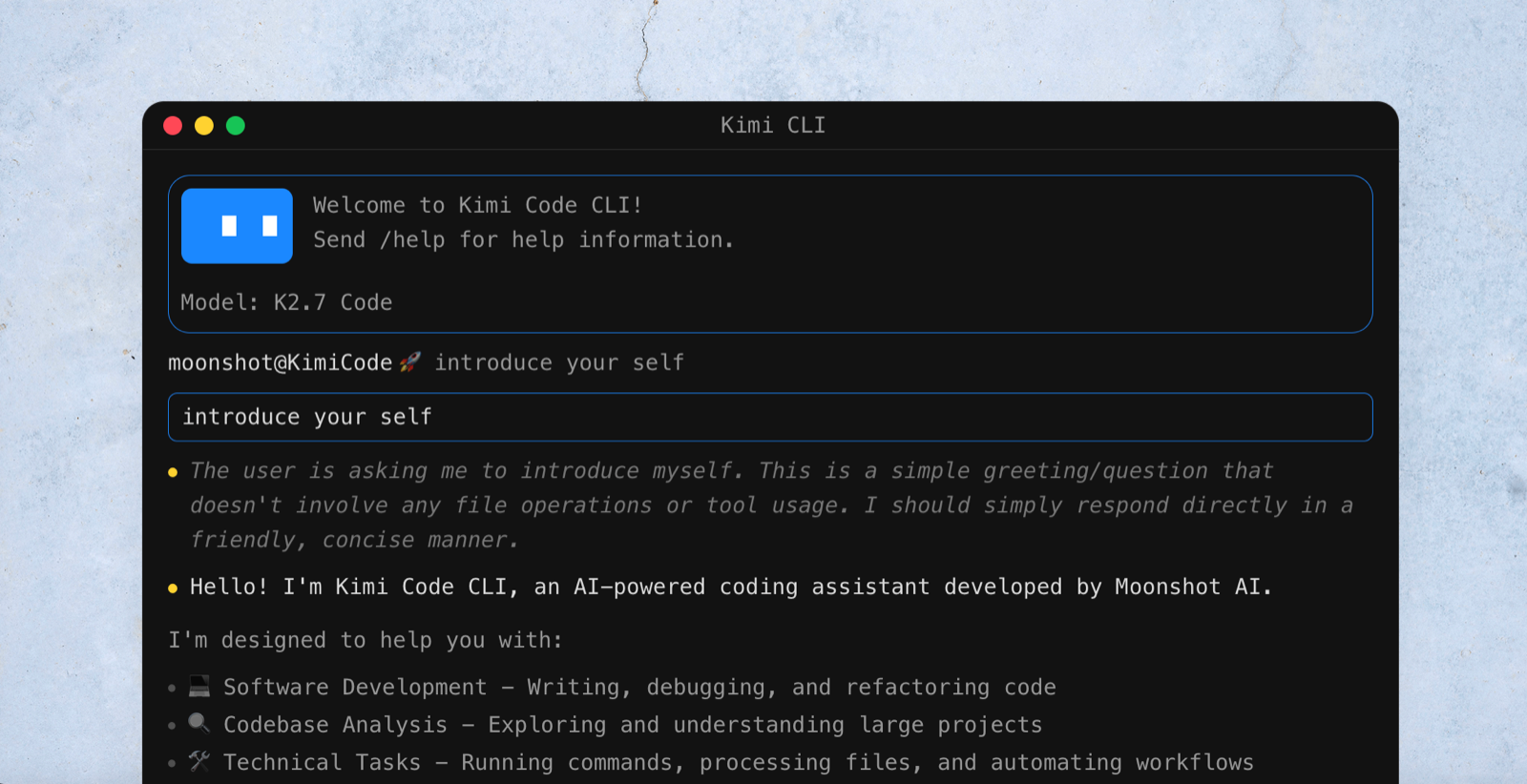
Task: Click the 'moonshot@KimiCode' prompt text
Action: point(281,362)
